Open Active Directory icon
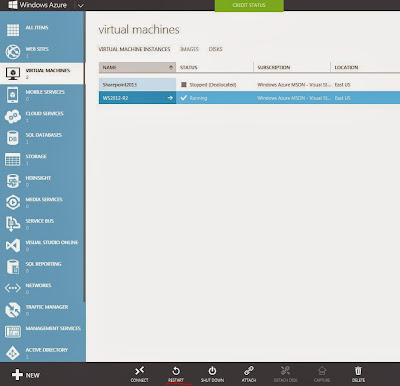The height and width of the screenshot is (386, 400). (13, 353)
